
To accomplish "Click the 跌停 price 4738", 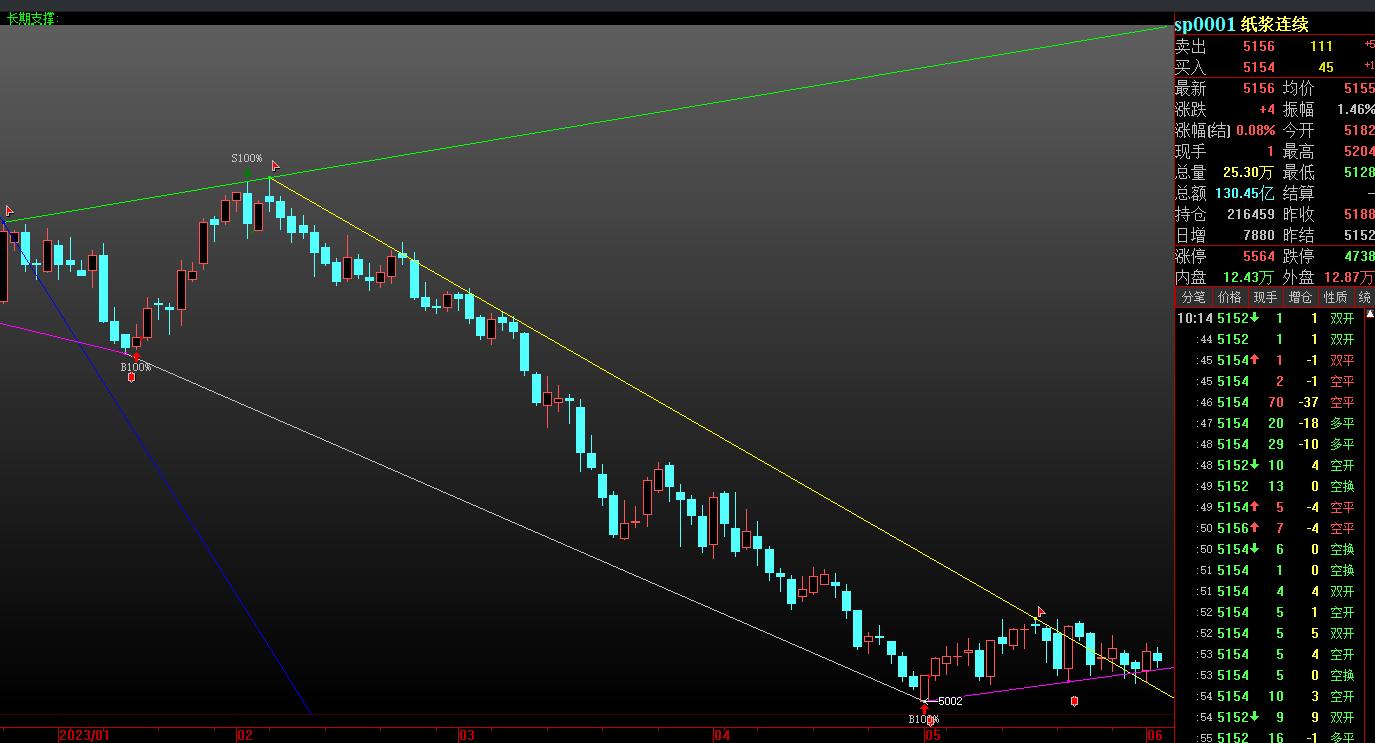I will click(1359, 256).
